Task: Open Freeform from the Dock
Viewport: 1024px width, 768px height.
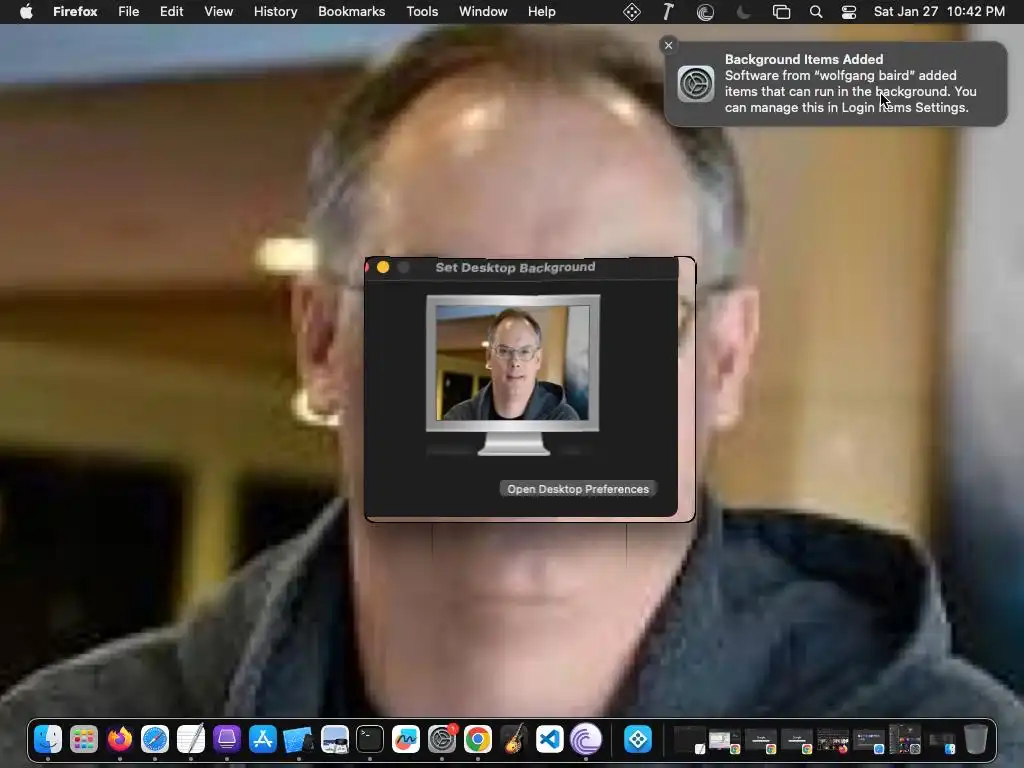Action: pyautogui.click(x=406, y=739)
